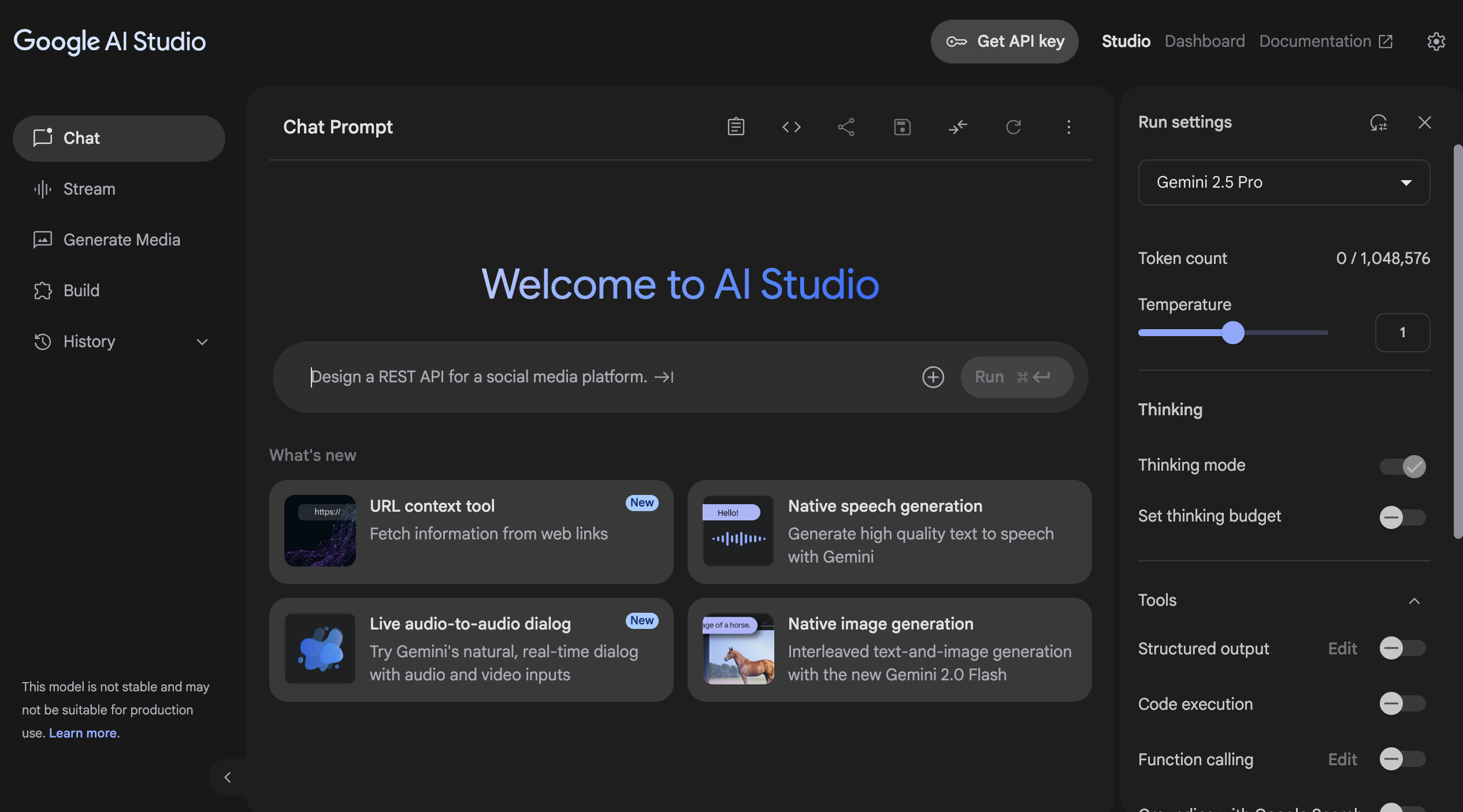The width and height of the screenshot is (1463, 812).
Task: Turn on Code execution toggle
Action: [x=1402, y=703]
